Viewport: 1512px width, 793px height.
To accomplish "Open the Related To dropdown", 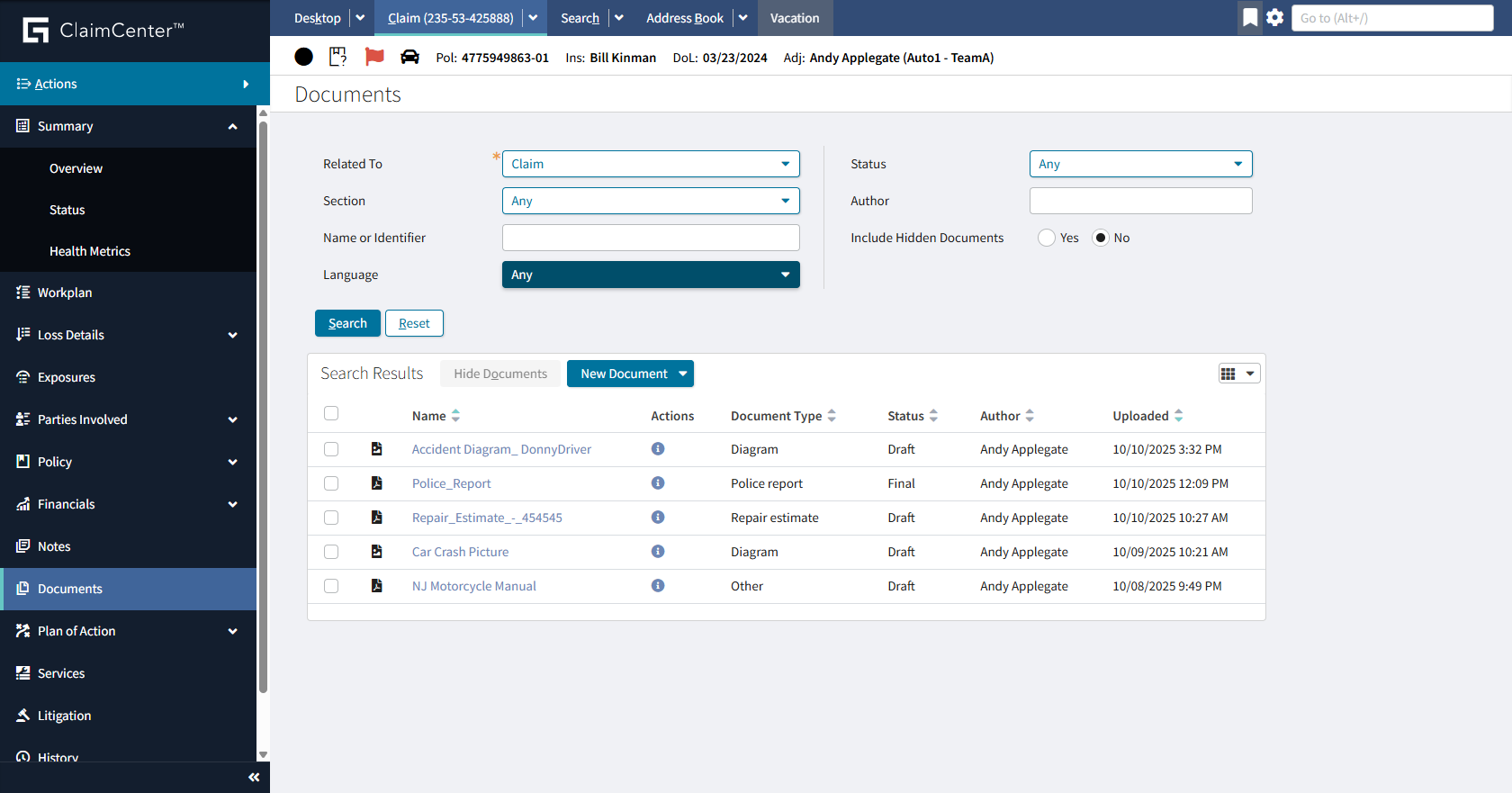I will click(x=651, y=164).
